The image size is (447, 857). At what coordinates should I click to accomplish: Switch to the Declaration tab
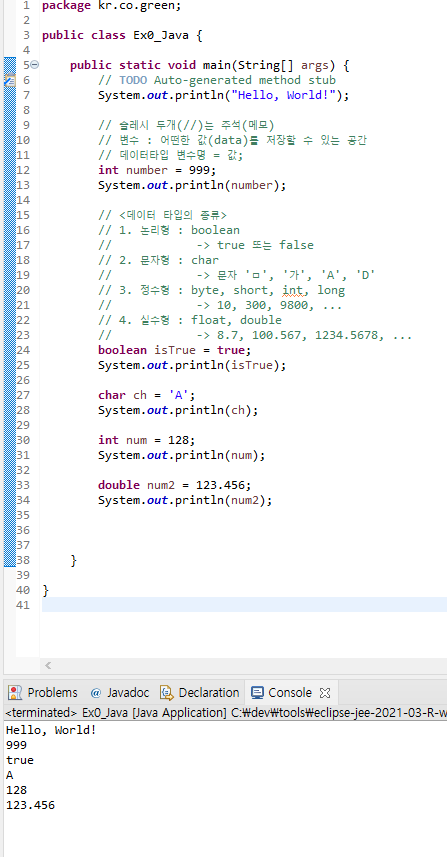[200, 692]
